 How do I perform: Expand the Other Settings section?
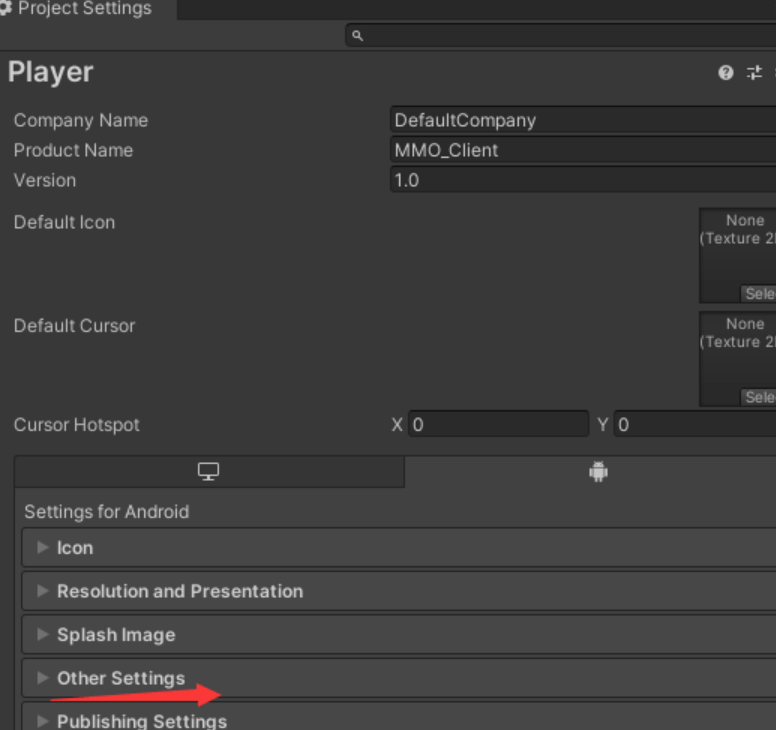click(399, 678)
